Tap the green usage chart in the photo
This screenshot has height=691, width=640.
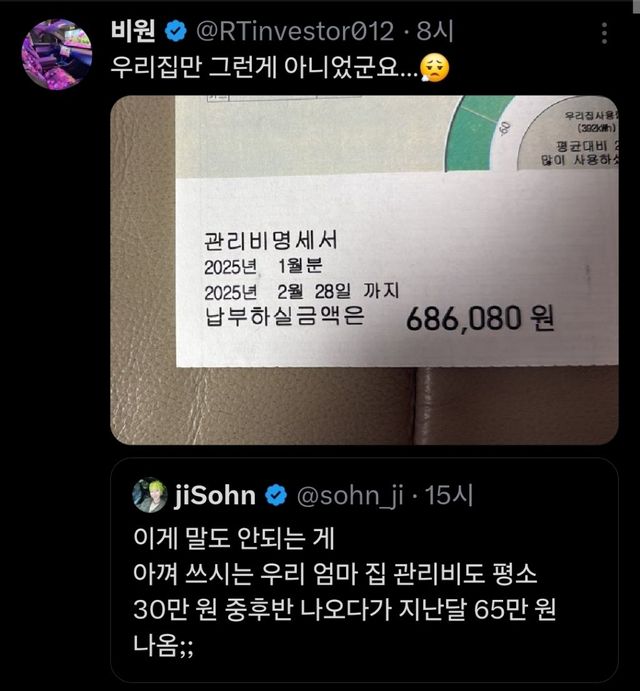click(x=478, y=133)
